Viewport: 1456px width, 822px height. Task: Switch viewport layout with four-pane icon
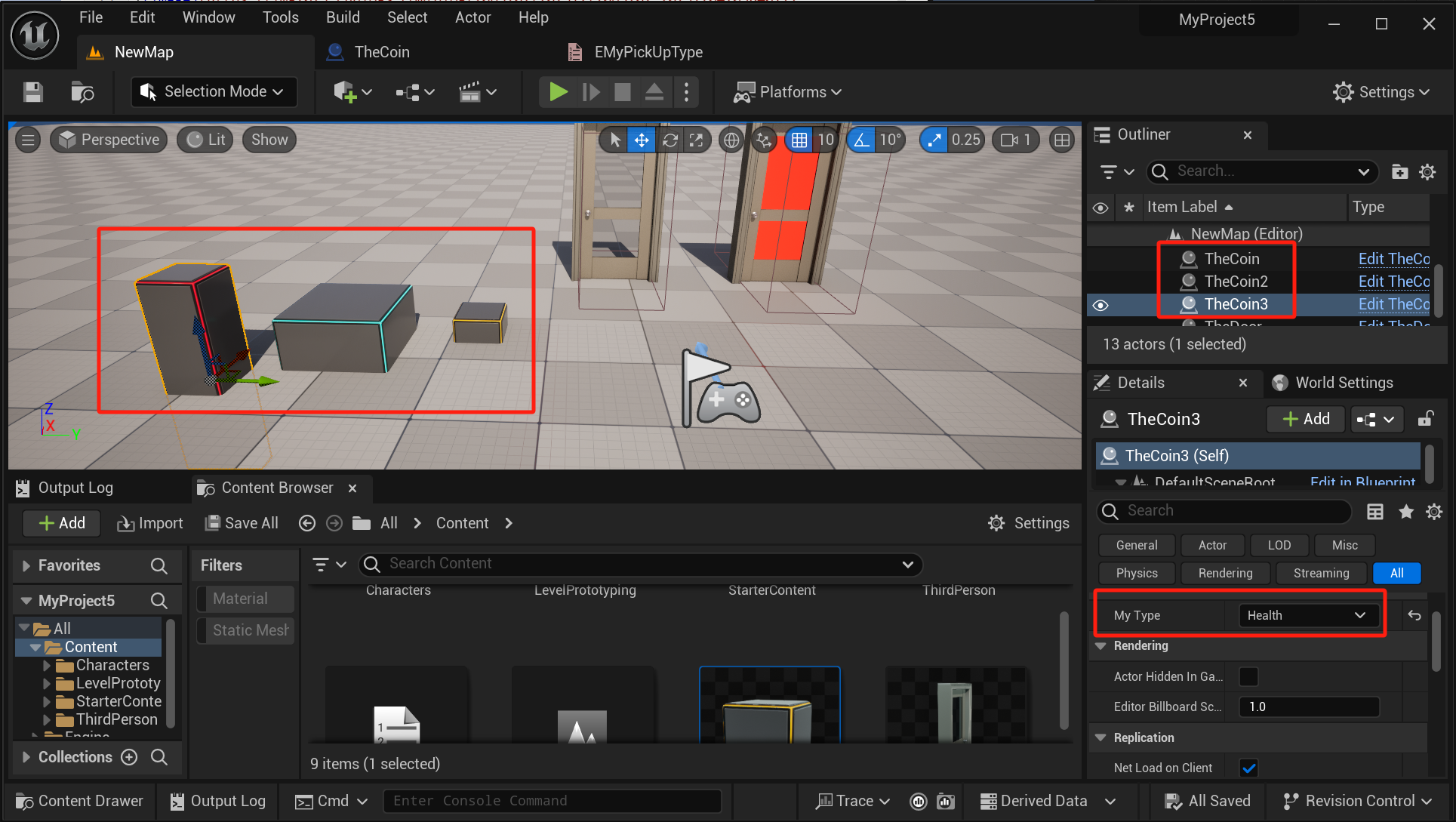pos(1062,140)
